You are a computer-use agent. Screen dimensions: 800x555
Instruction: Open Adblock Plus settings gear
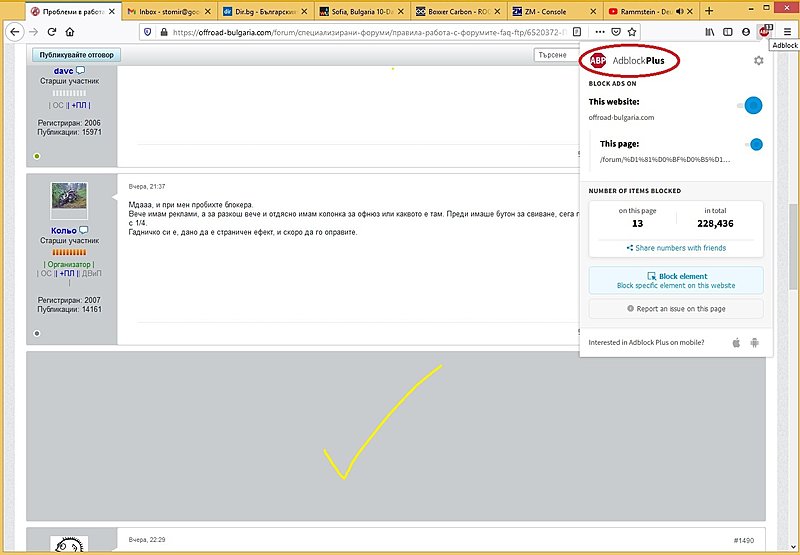[x=758, y=61]
